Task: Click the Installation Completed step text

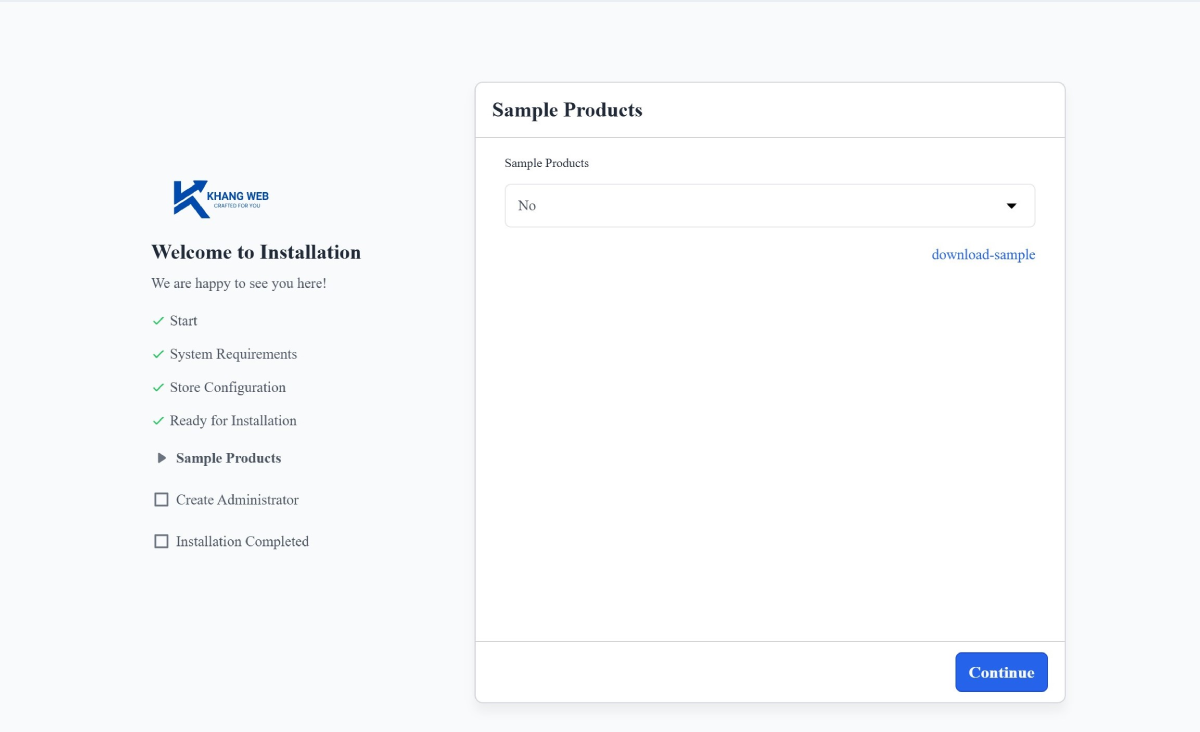Action: click(x=242, y=541)
